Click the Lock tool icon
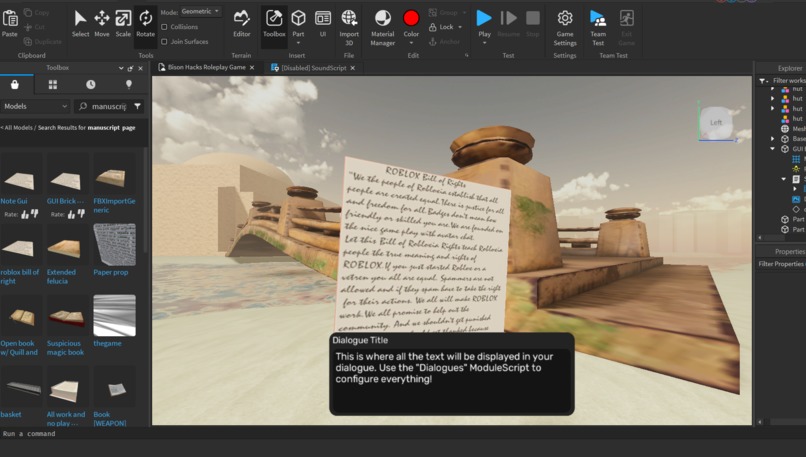 click(433, 27)
